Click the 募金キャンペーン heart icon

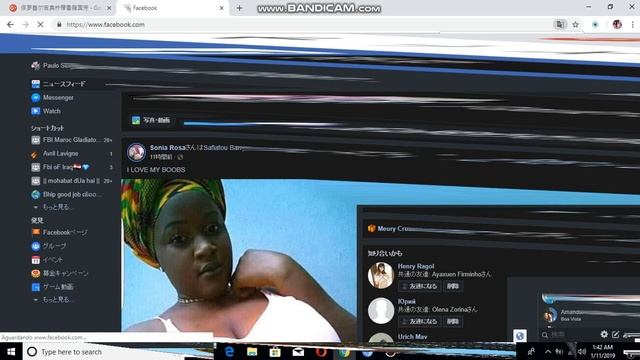click(36, 273)
